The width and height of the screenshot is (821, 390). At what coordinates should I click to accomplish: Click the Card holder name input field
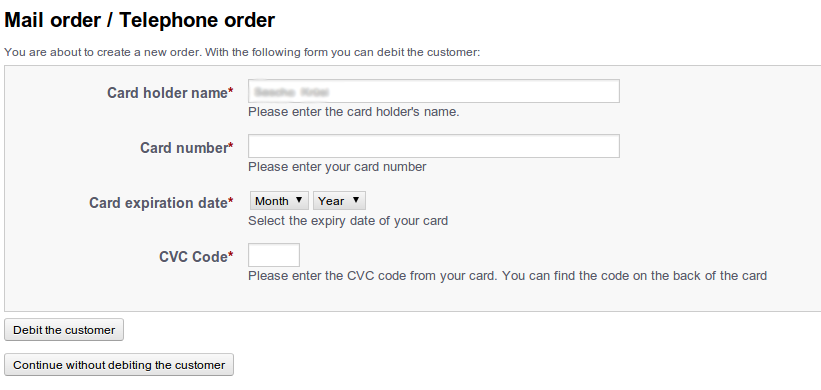click(434, 91)
